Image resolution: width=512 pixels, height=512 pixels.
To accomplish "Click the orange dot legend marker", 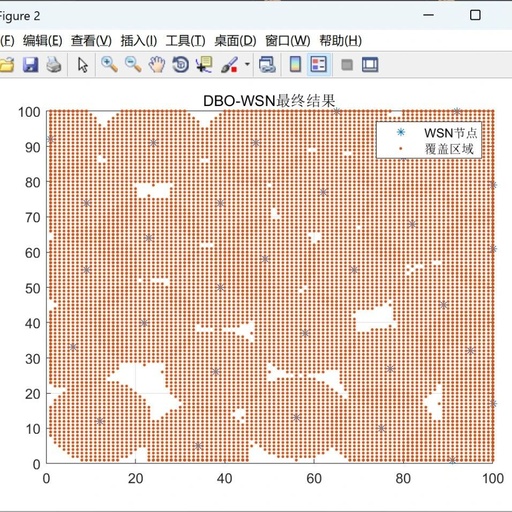I will (x=401, y=148).
